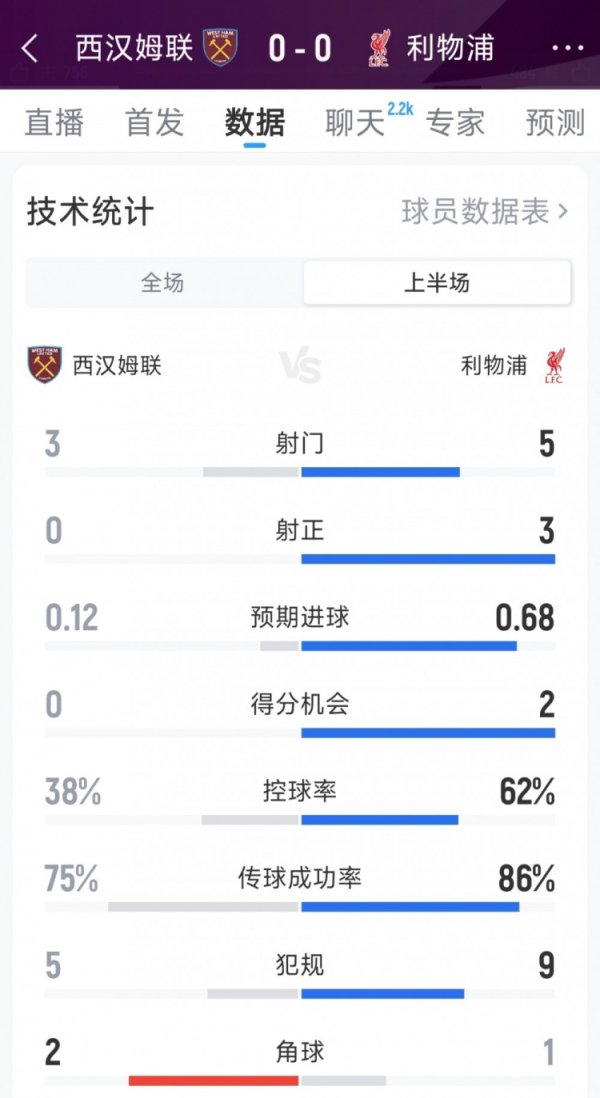Image resolution: width=600 pixels, height=1098 pixels.
Task: Switch to the 专家 experts tab
Action: coord(457,122)
